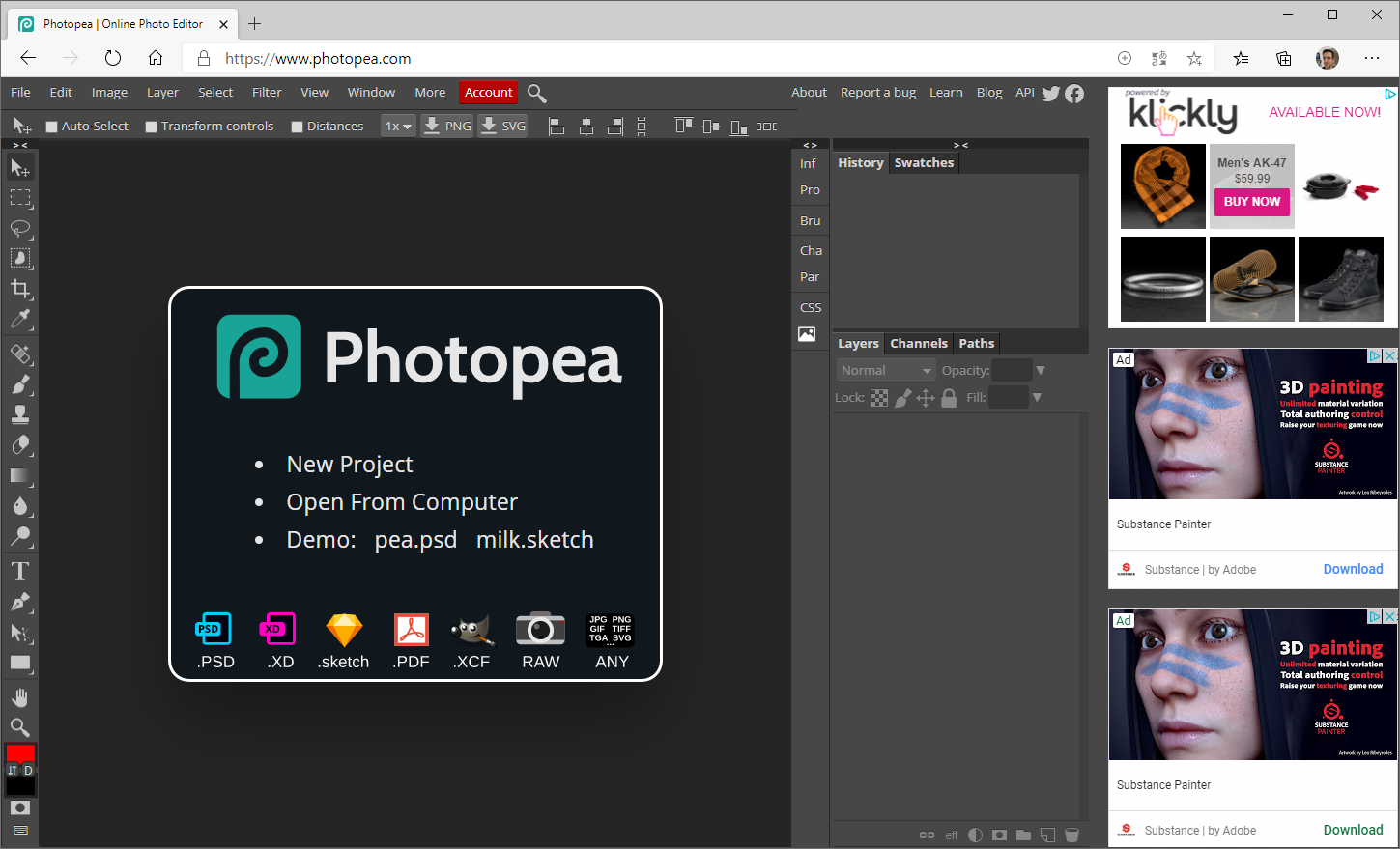The image size is (1400, 849).
Task: Open the search magnifier in menu bar
Action: point(537,93)
